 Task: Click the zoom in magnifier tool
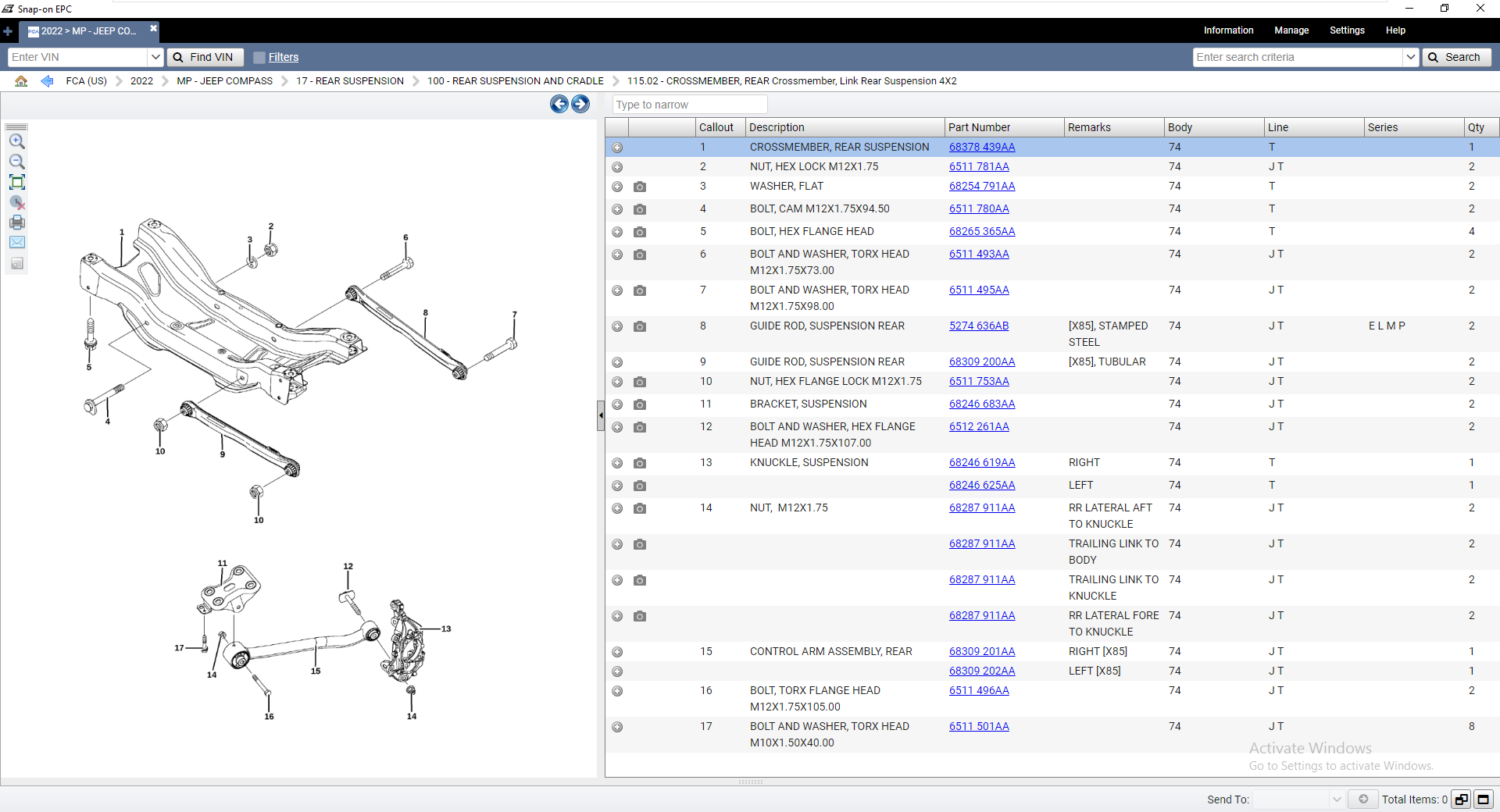tap(16, 141)
